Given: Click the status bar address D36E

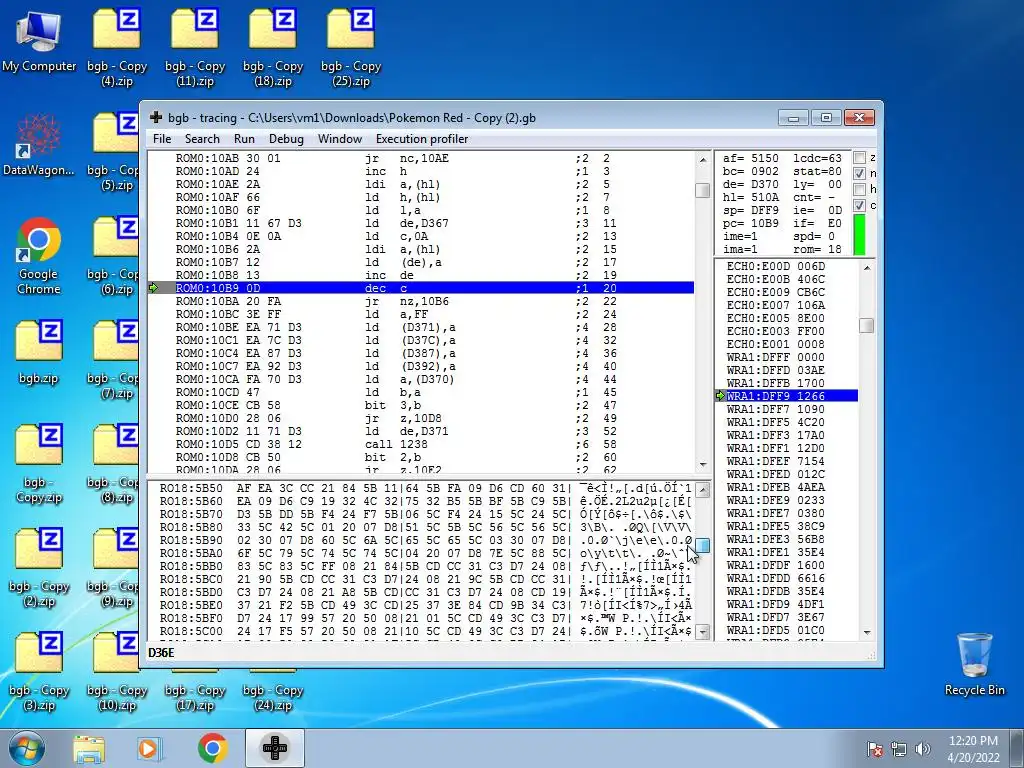Looking at the screenshot, I should (x=161, y=652).
